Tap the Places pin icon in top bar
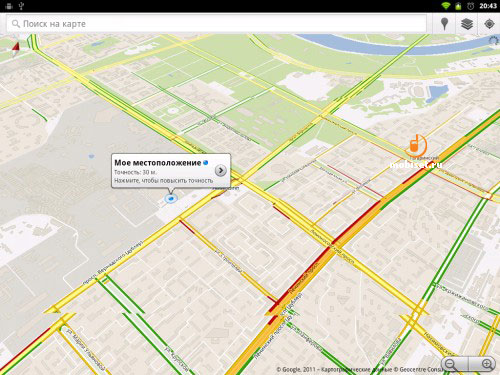 pyautogui.click(x=444, y=24)
